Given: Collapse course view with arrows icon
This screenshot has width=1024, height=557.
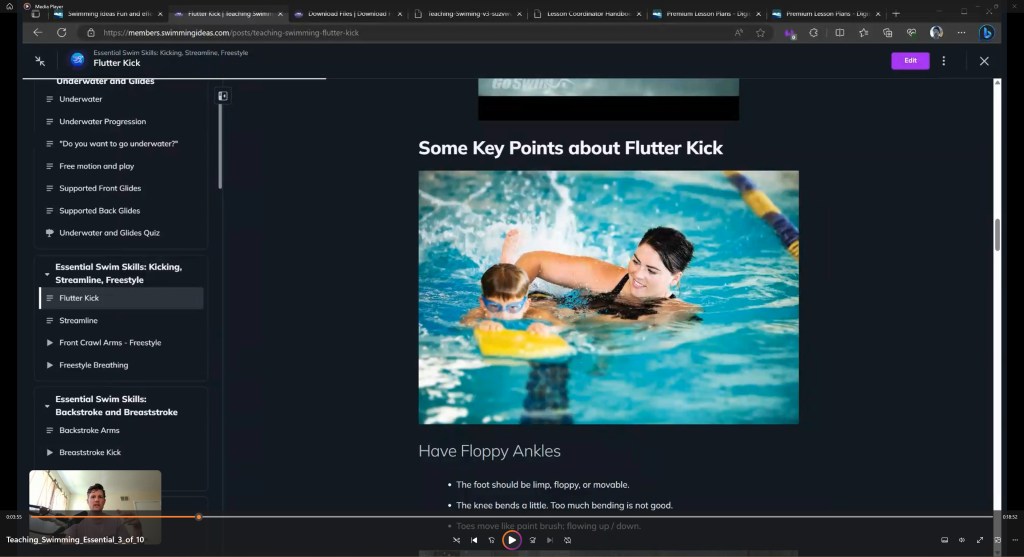Looking at the screenshot, I should (40, 61).
